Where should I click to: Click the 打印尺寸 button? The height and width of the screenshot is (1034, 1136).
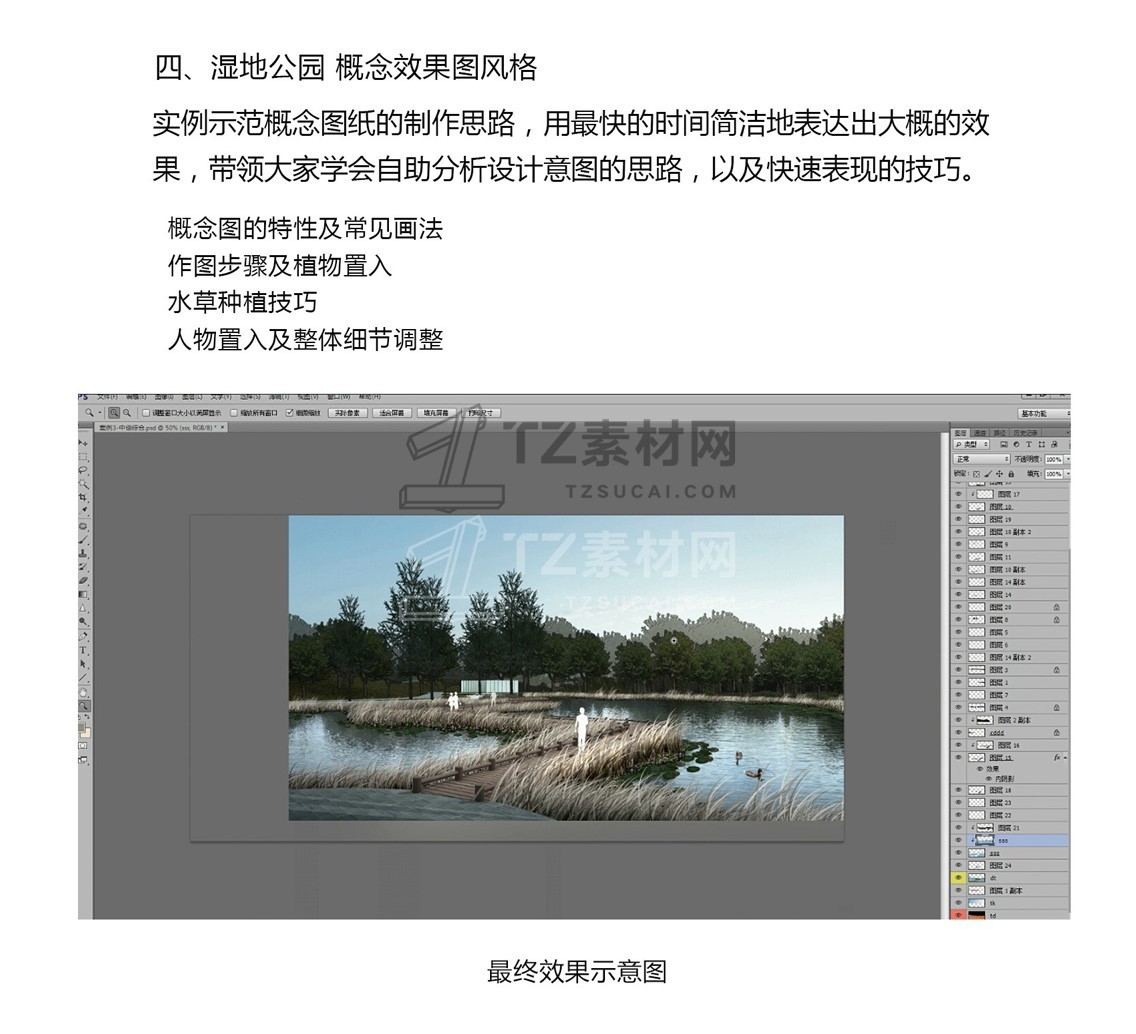click(480, 412)
